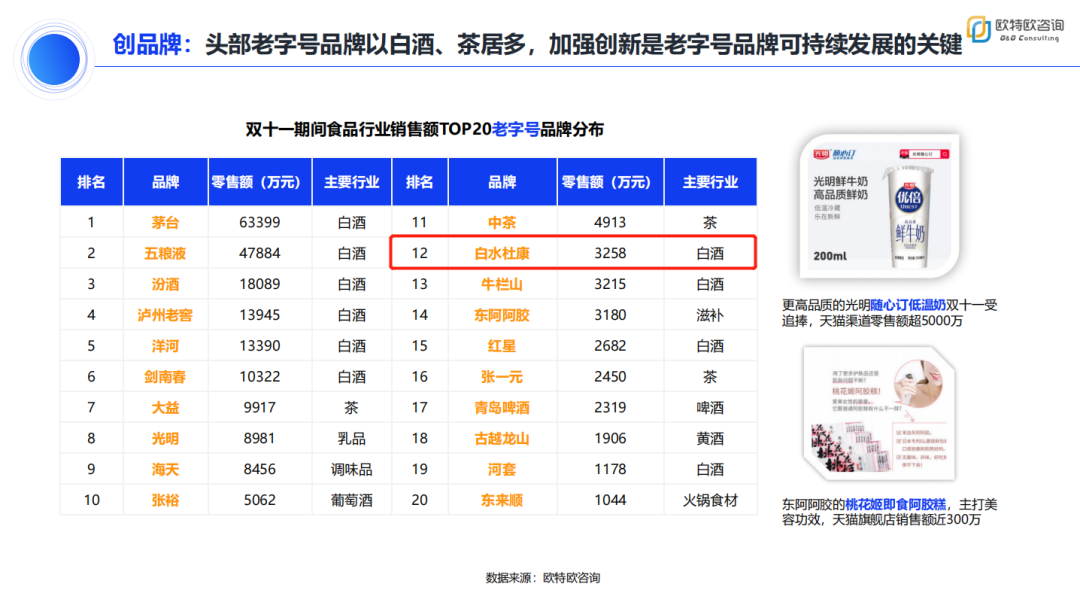Click brand name 河套
This screenshot has width=1080, height=599.
coord(502,470)
